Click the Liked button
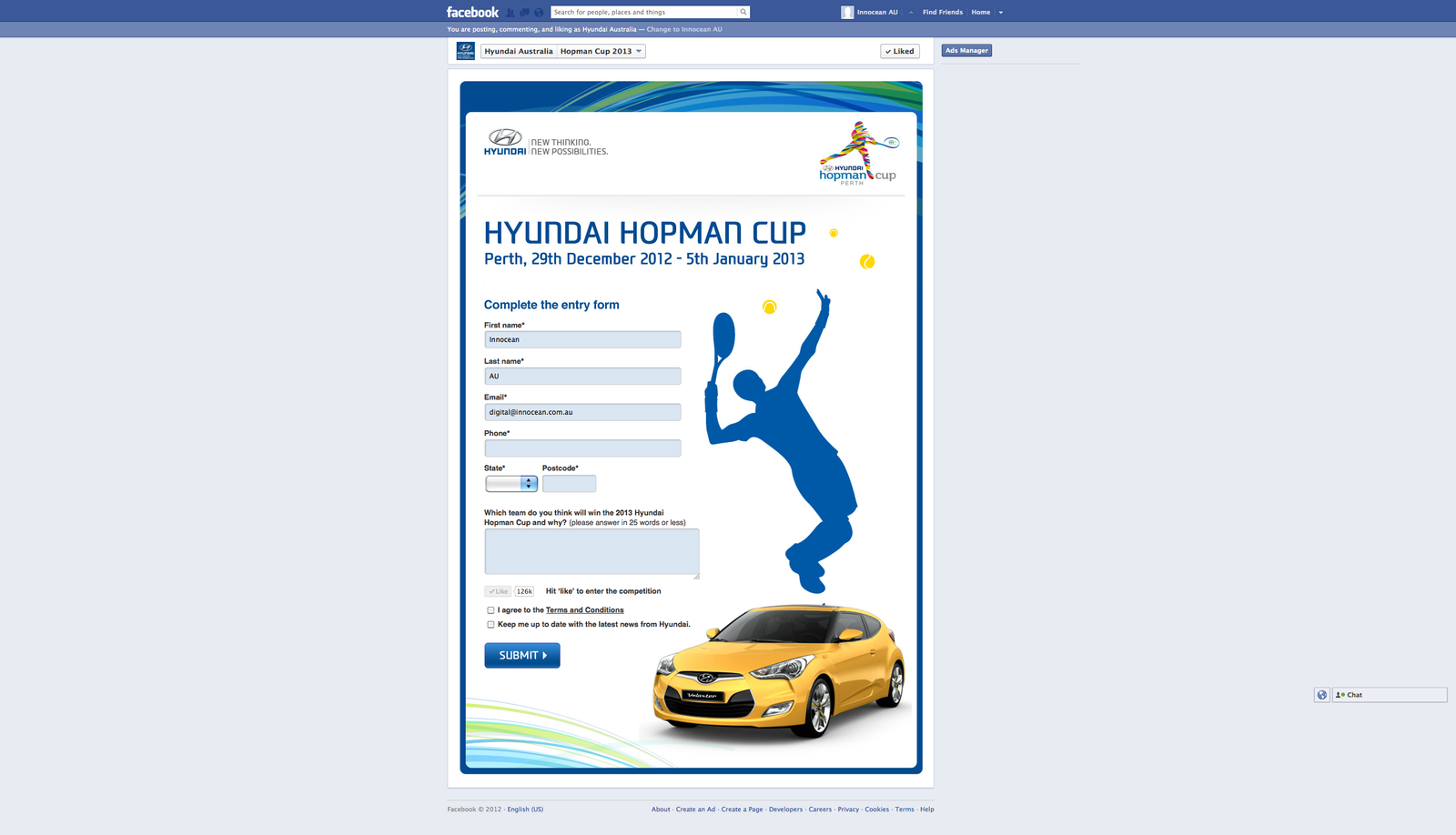The image size is (1456, 835). (x=900, y=51)
